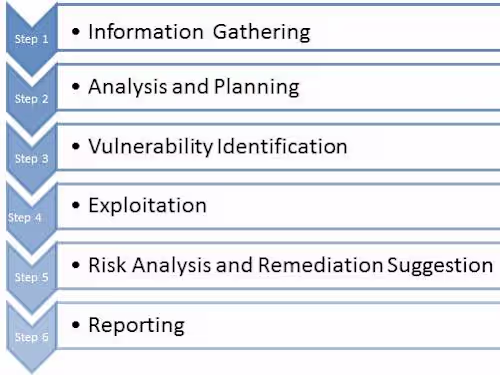500x375 pixels.
Task: Click the Step 1 chevron arrow
Action: pos(32,39)
